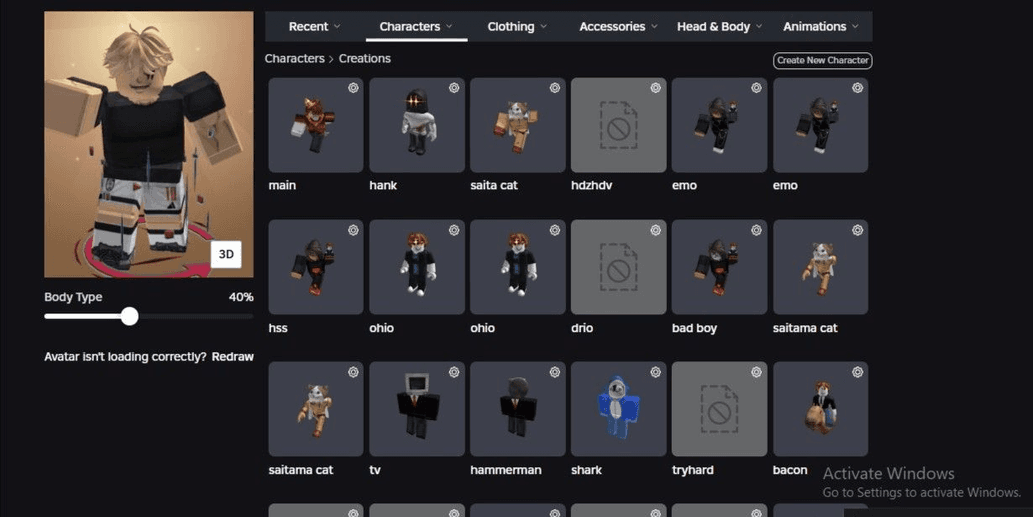Viewport: 1033px width, 517px height.
Task: Click the Redraw link
Action: tap(233, 356)
